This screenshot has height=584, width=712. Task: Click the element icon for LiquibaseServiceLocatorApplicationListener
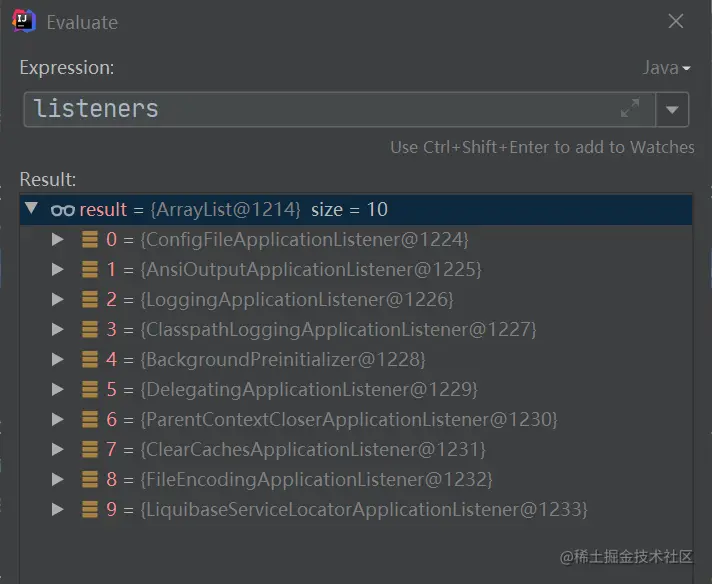[x=90, y=509]
